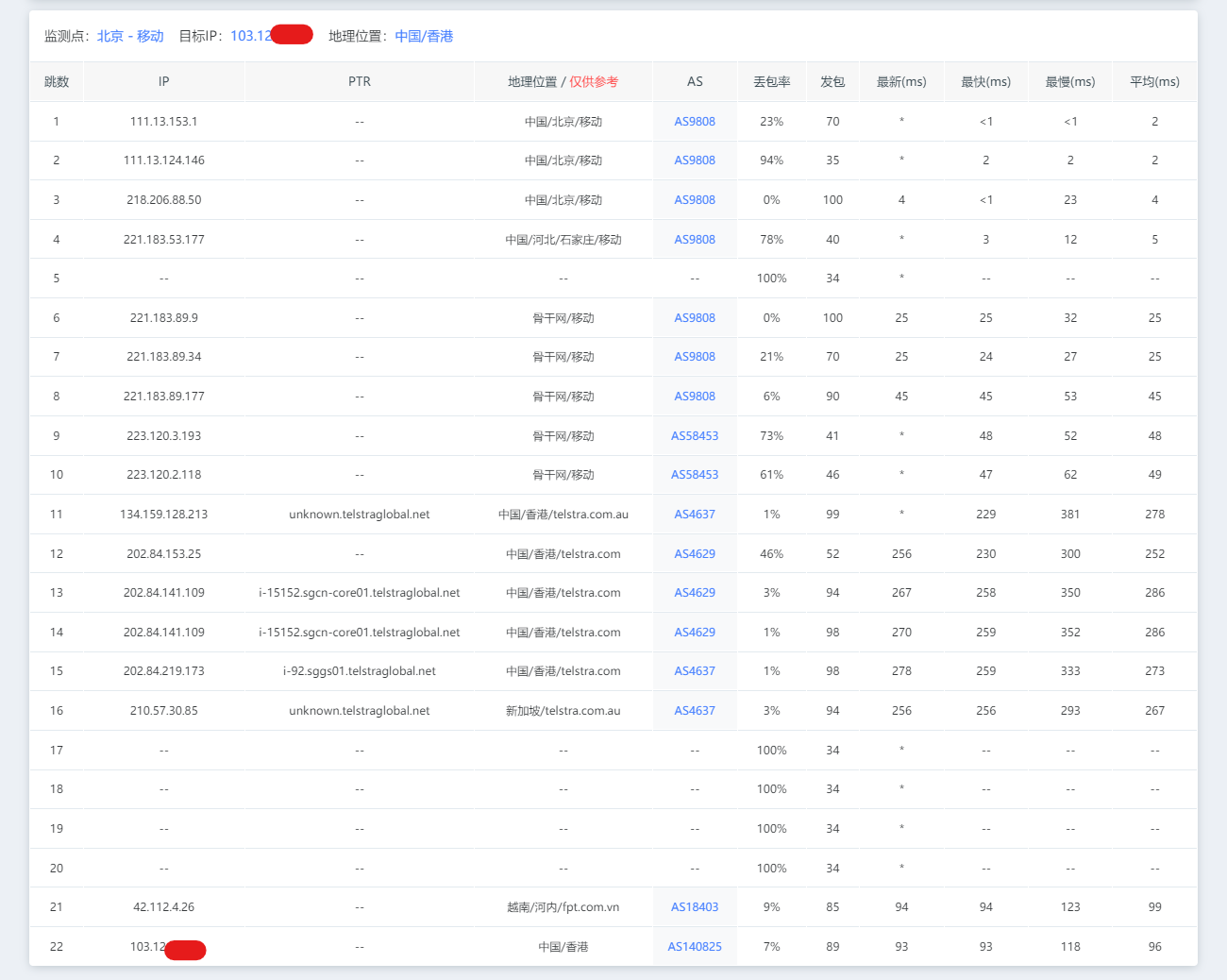The width and height of the screenshot is (1227, 980).
Task: Click the i-15152.sgcn-core01 PTR in hop 13 row
Action: [x=360, y=593]
